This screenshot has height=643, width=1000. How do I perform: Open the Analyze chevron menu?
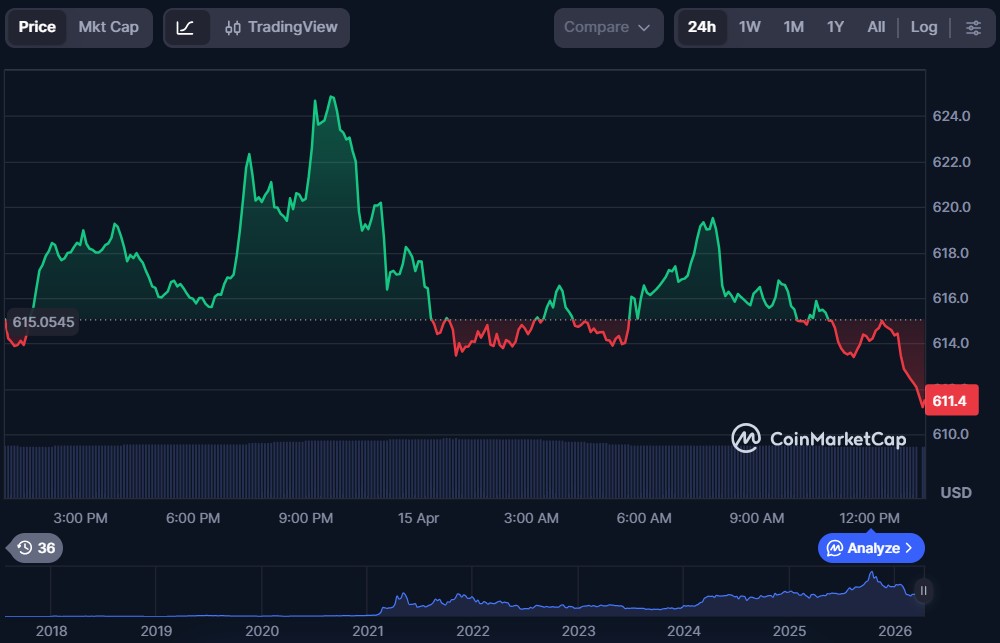tap(909, 548)
